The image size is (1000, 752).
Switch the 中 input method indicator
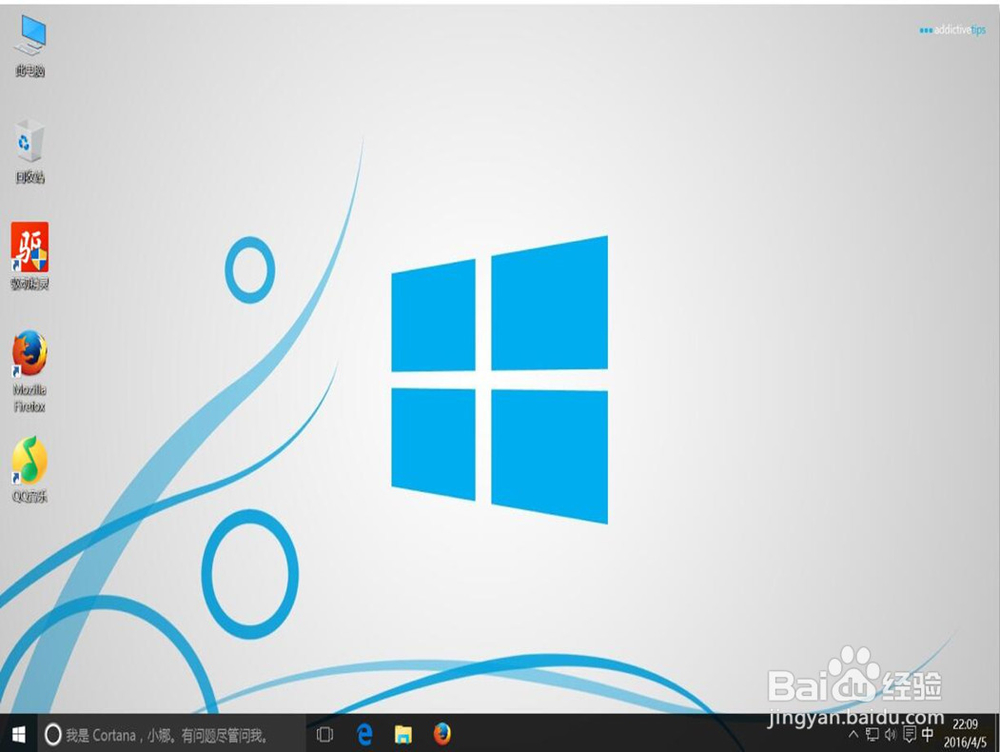click(928, 735)
